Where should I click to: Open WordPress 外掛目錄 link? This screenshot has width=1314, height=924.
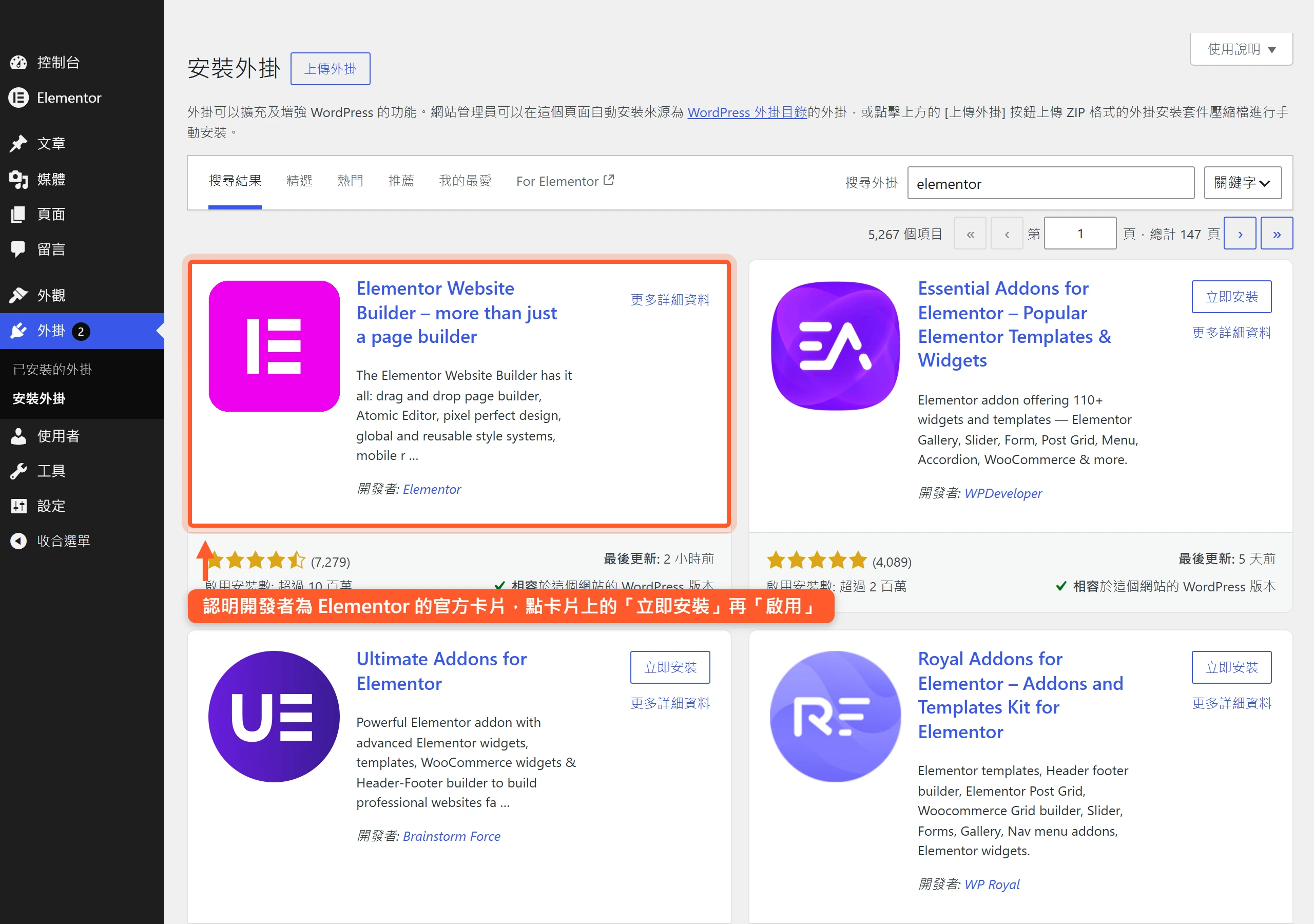click(x=747, y=112)
